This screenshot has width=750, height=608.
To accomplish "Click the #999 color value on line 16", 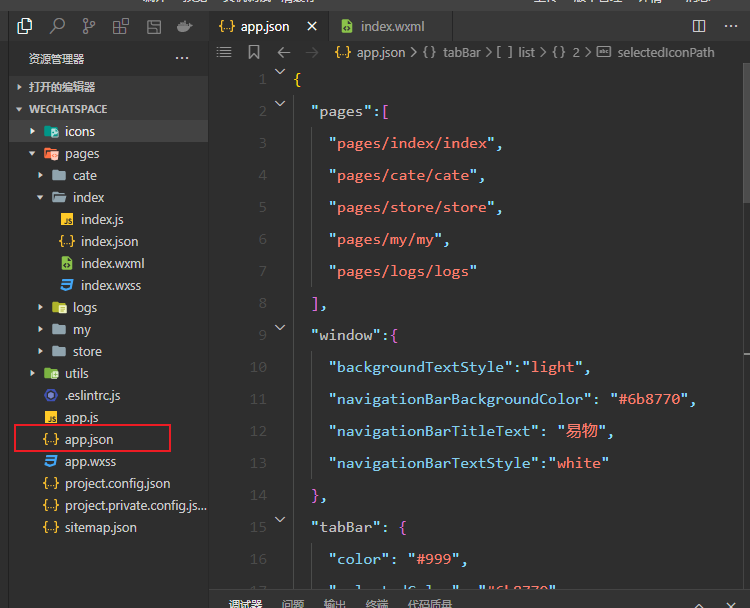I will 433,559.
